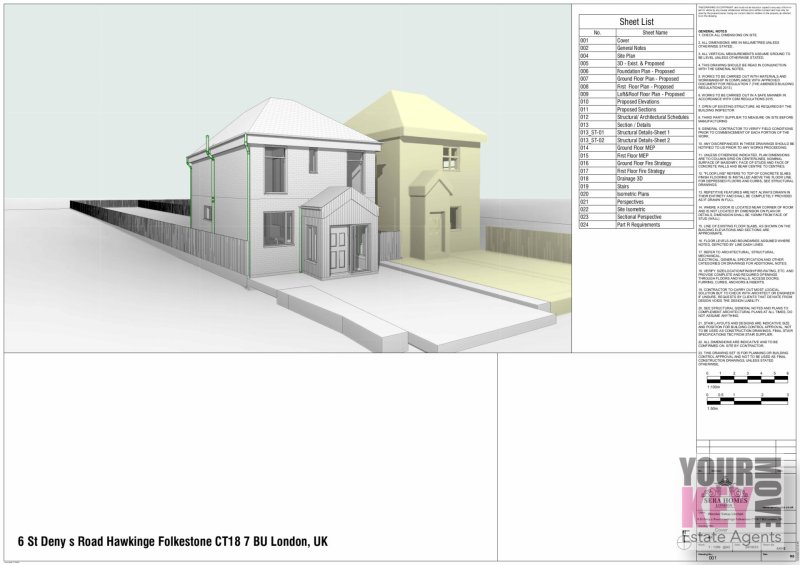Click "Loft&Roof Floor Plan - Proposed" row
This screenshot has width=800, height=565.
[636, 94]
